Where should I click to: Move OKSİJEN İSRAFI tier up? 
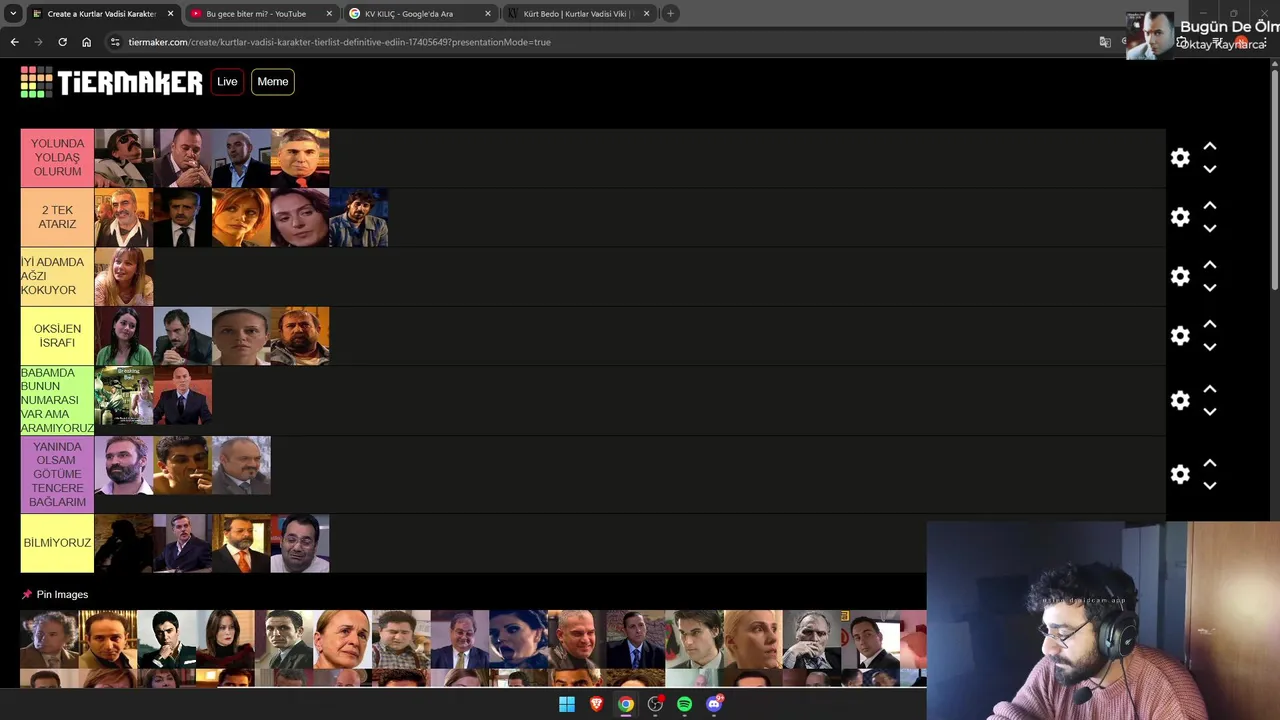pyautogui.click(x=1209, y=324)
